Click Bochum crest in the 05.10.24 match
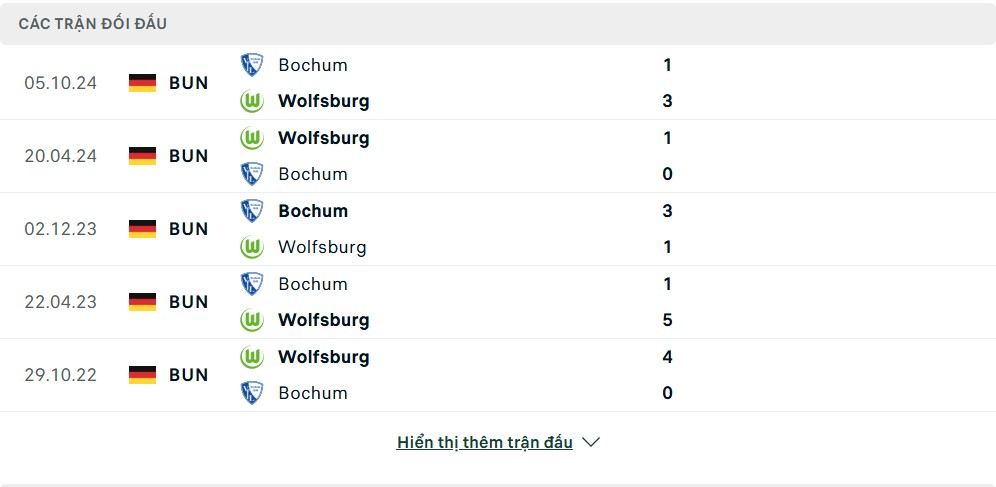Image resolution: width=996 pixels, height=487 pixels. pyautogui.click(x=251, y=65)
